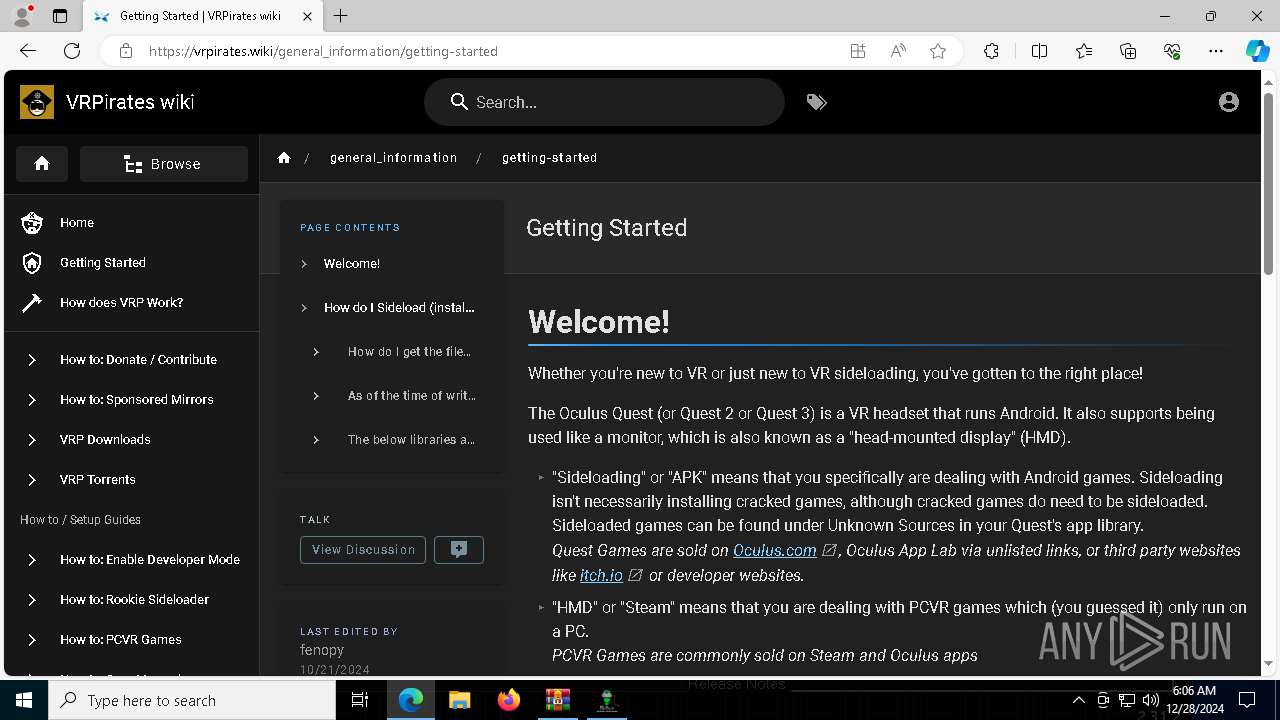Click the VRPirates wiki logo
Viewport: 1280px width, 720px height.
click(x=37, y=102)
